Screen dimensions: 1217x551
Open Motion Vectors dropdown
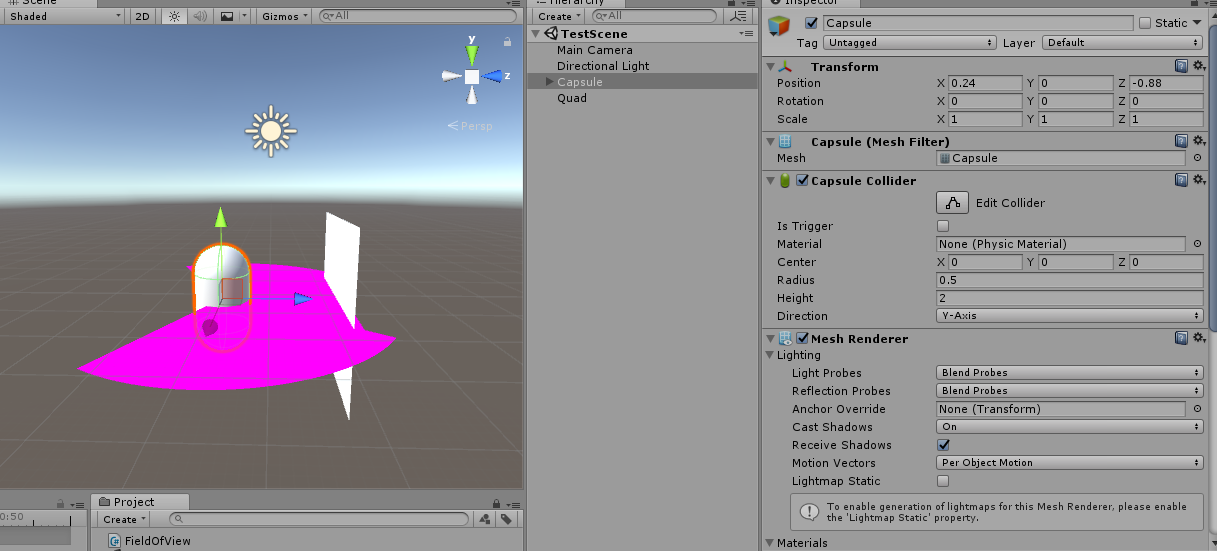tap(1069, 463)
